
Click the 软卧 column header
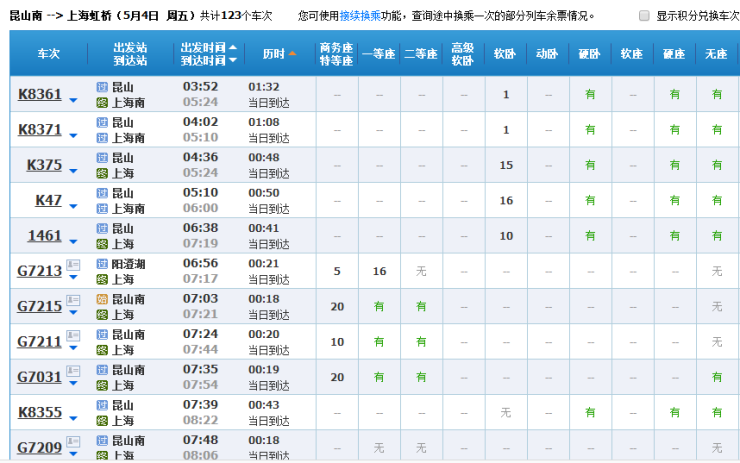(505, 54)
